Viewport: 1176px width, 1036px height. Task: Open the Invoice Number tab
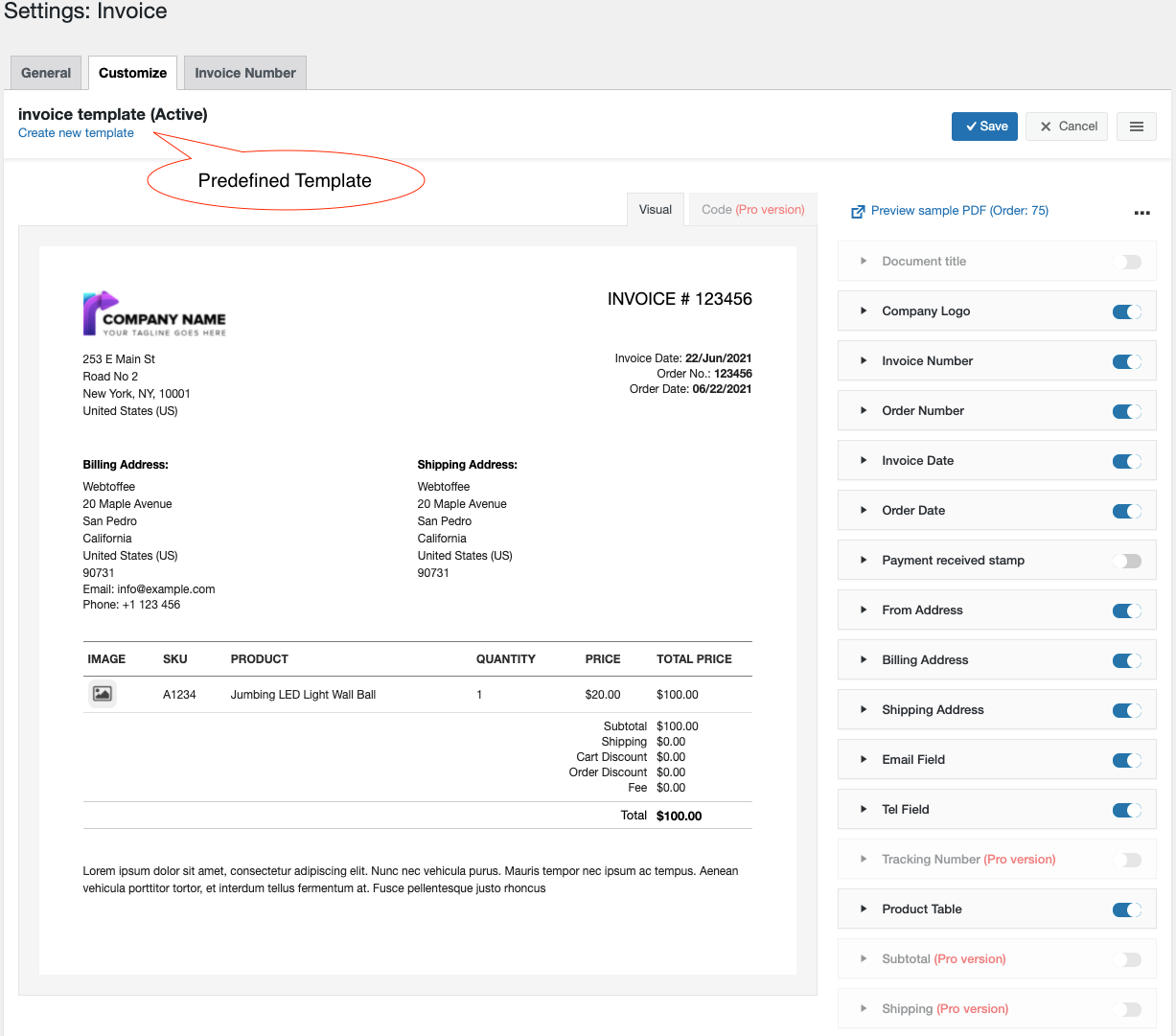pos(245,73)
